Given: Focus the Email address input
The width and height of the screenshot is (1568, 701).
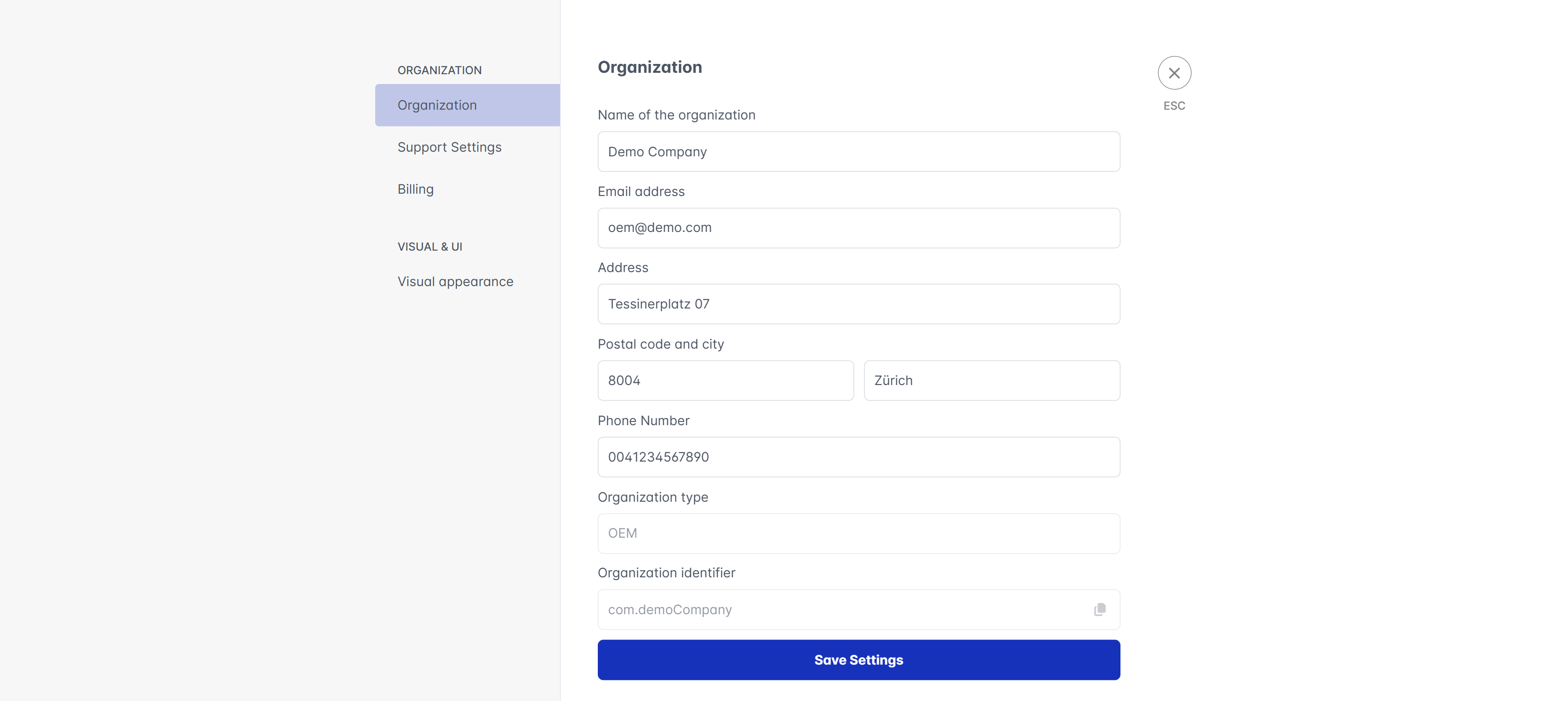Looking at the screenshot, I should point(858,228).
